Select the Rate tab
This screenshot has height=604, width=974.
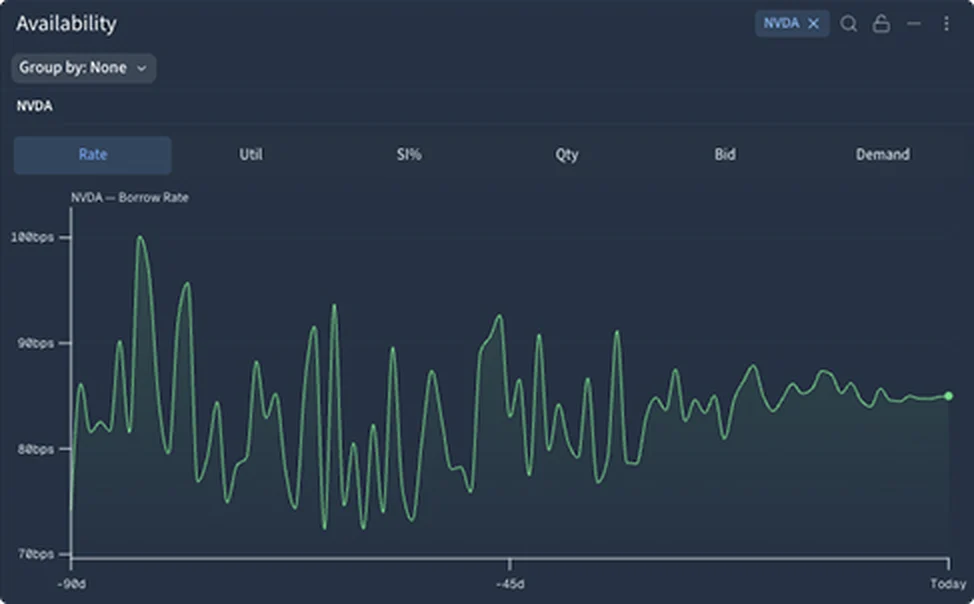[93, 155]
